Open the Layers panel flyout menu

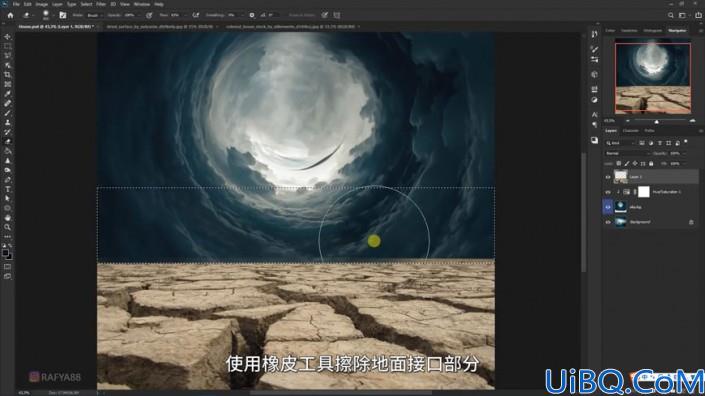[x=701, y=131]
